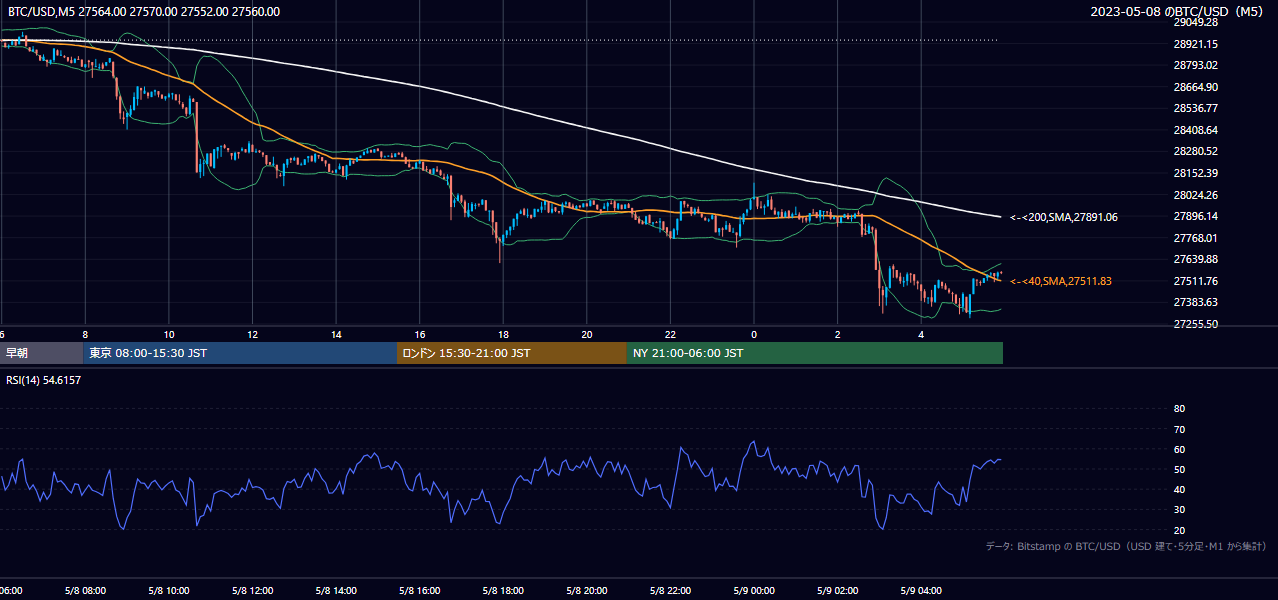This screenshot has height=600, width=1278.
Task: Click the RSI(14) 54.6157 indicator label
Action: [43, 380]
